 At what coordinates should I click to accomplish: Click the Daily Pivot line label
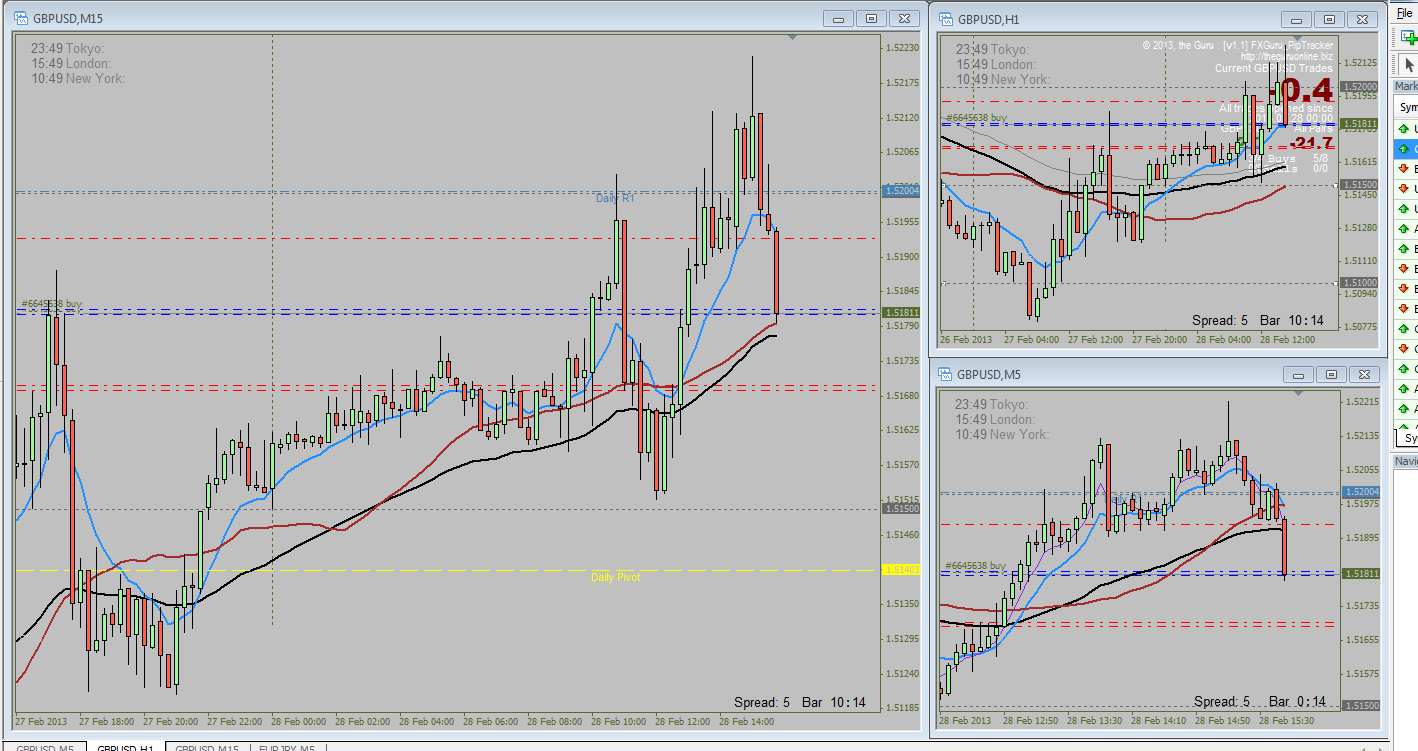click(x=615, y=577)
